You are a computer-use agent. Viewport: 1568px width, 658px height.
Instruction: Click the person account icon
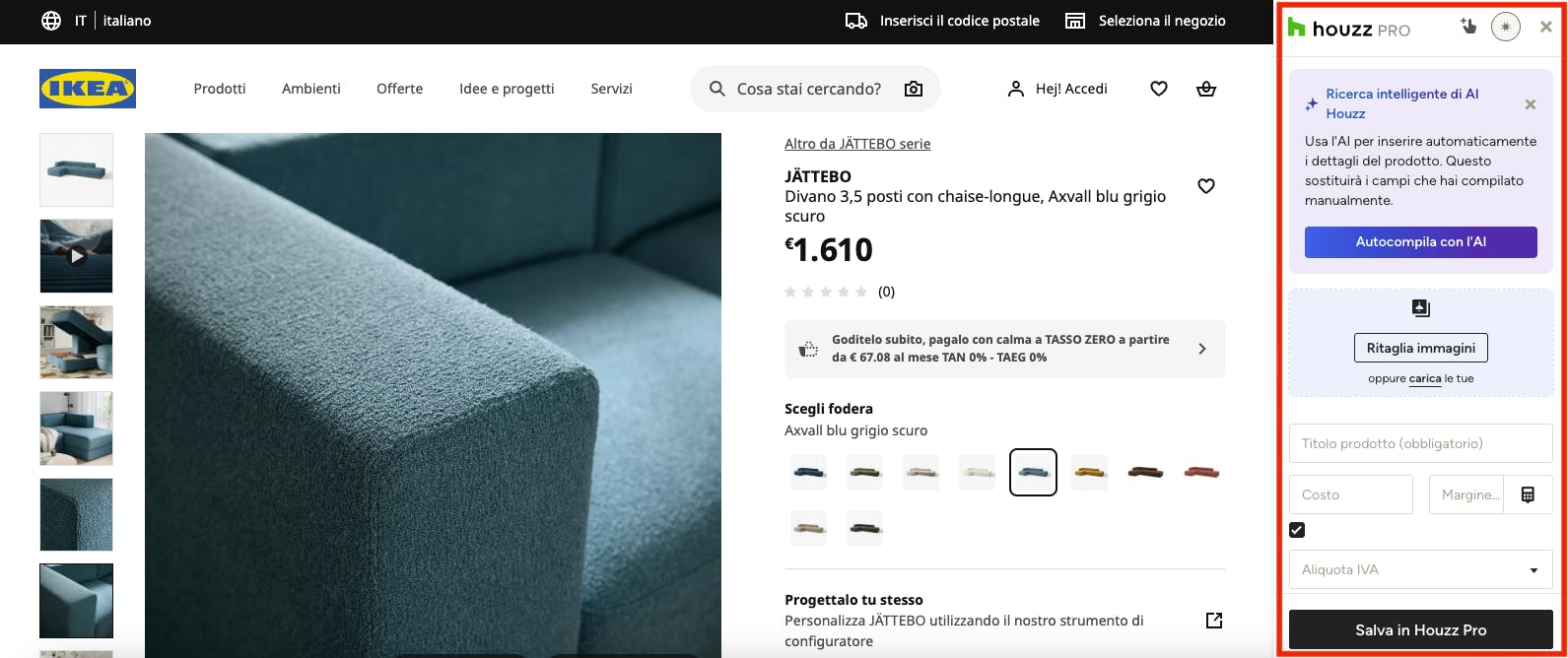point(1016,89)
